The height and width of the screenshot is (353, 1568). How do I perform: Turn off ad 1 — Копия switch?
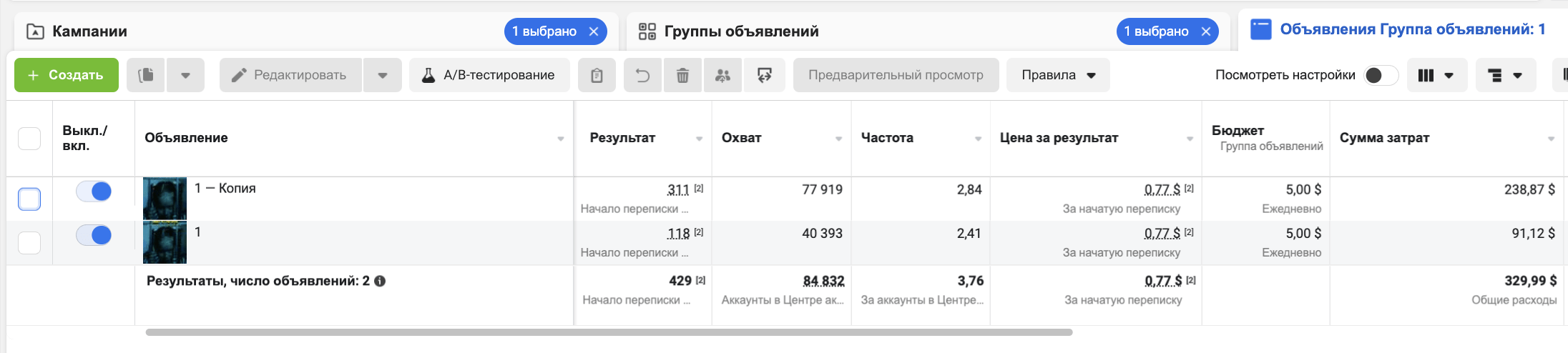94,192
